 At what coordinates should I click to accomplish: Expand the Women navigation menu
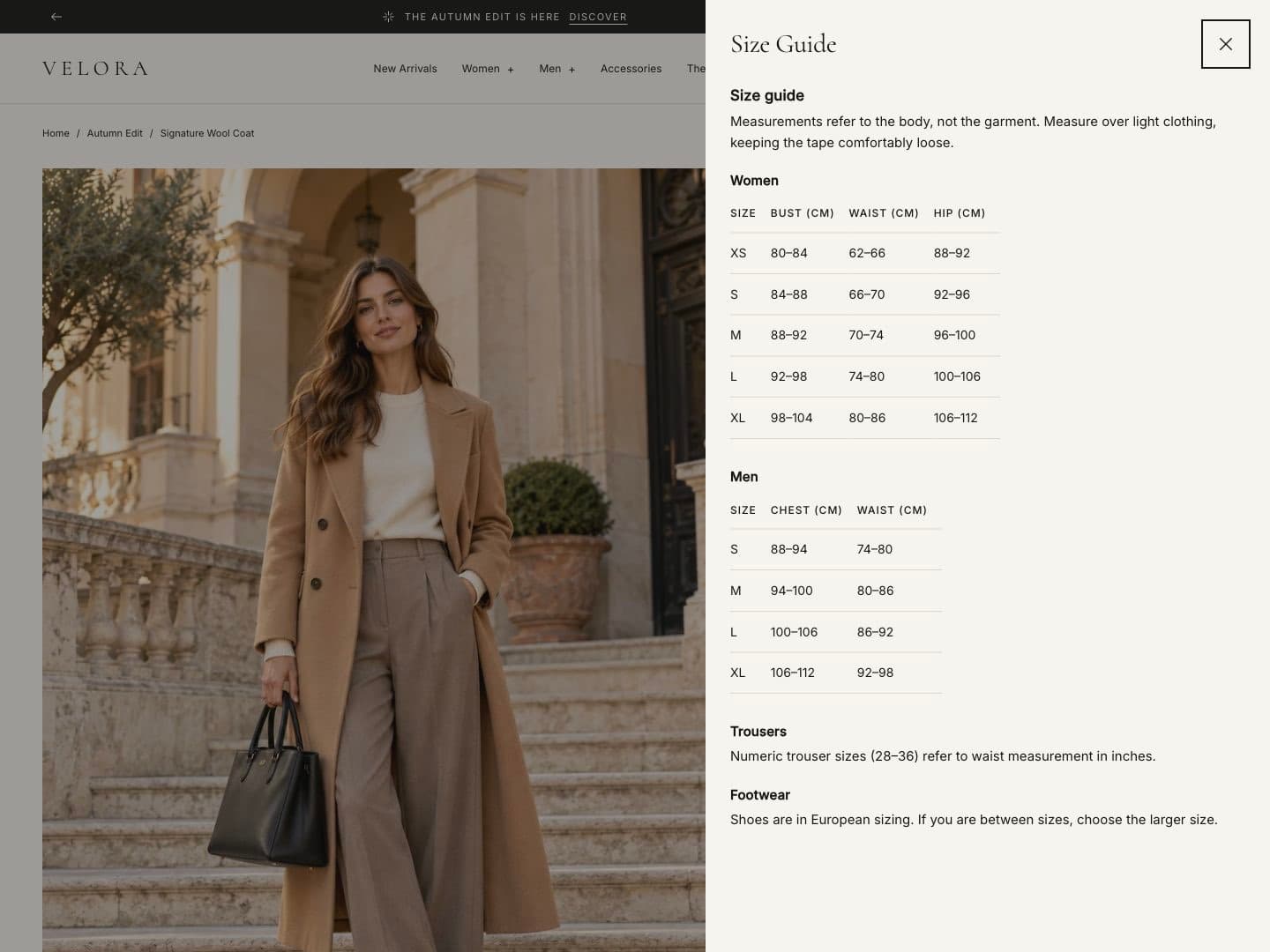coord(488,69)
